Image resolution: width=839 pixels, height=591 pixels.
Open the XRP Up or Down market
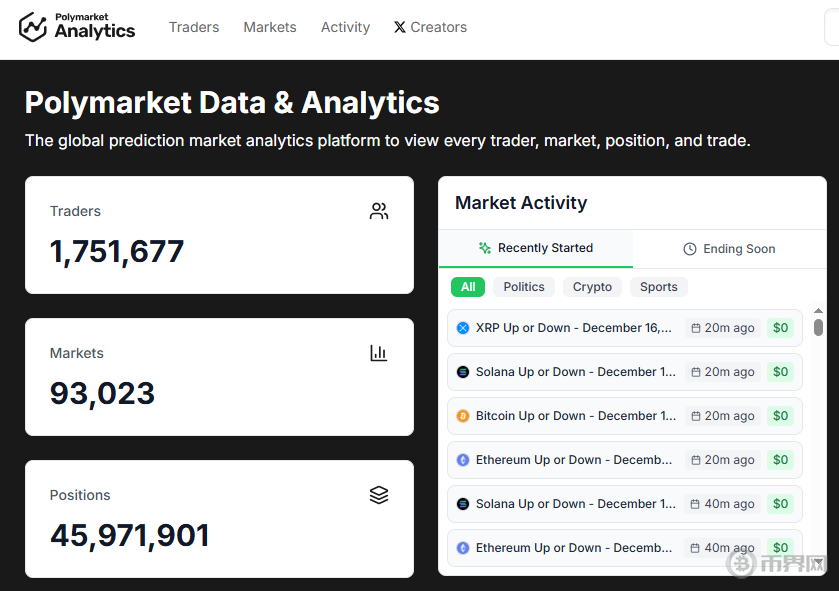(573, 328)
